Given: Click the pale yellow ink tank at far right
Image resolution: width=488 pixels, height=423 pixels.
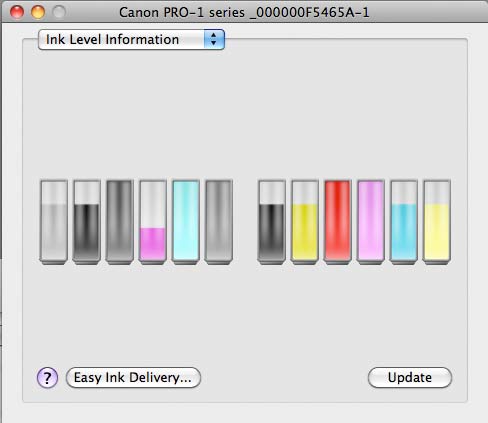Looking at the screenshot, I should [437, 222].
